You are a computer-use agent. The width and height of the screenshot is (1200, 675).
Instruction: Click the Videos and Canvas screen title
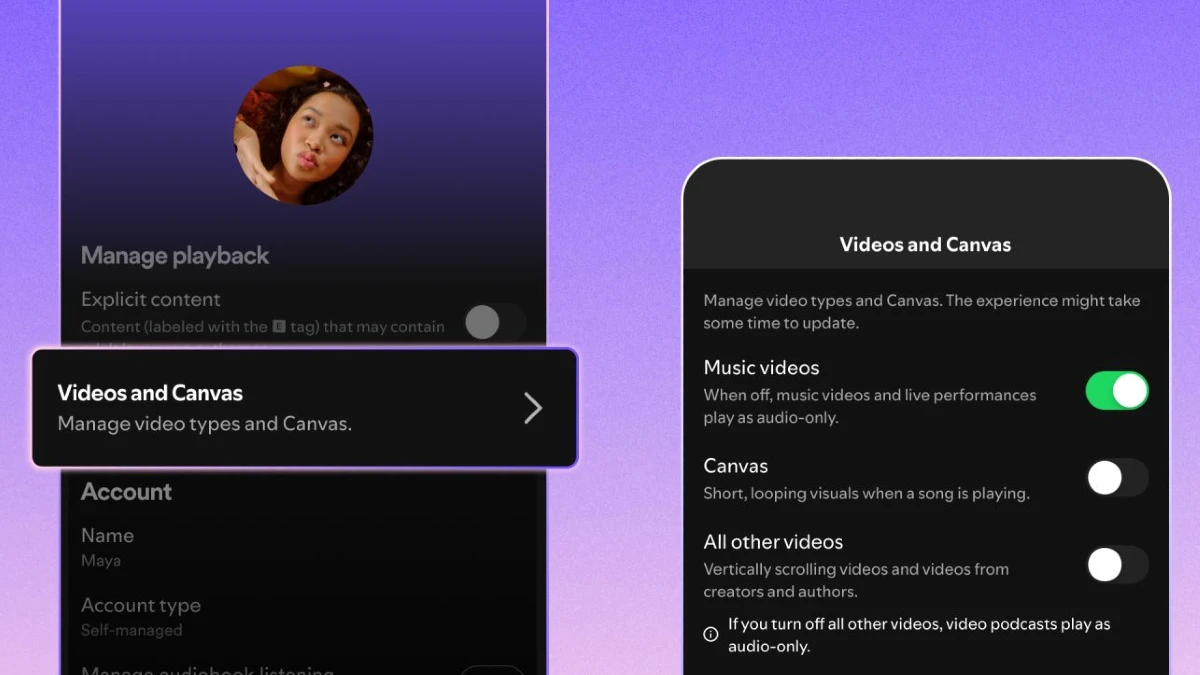pyautogui.click(x=924, y=244)
